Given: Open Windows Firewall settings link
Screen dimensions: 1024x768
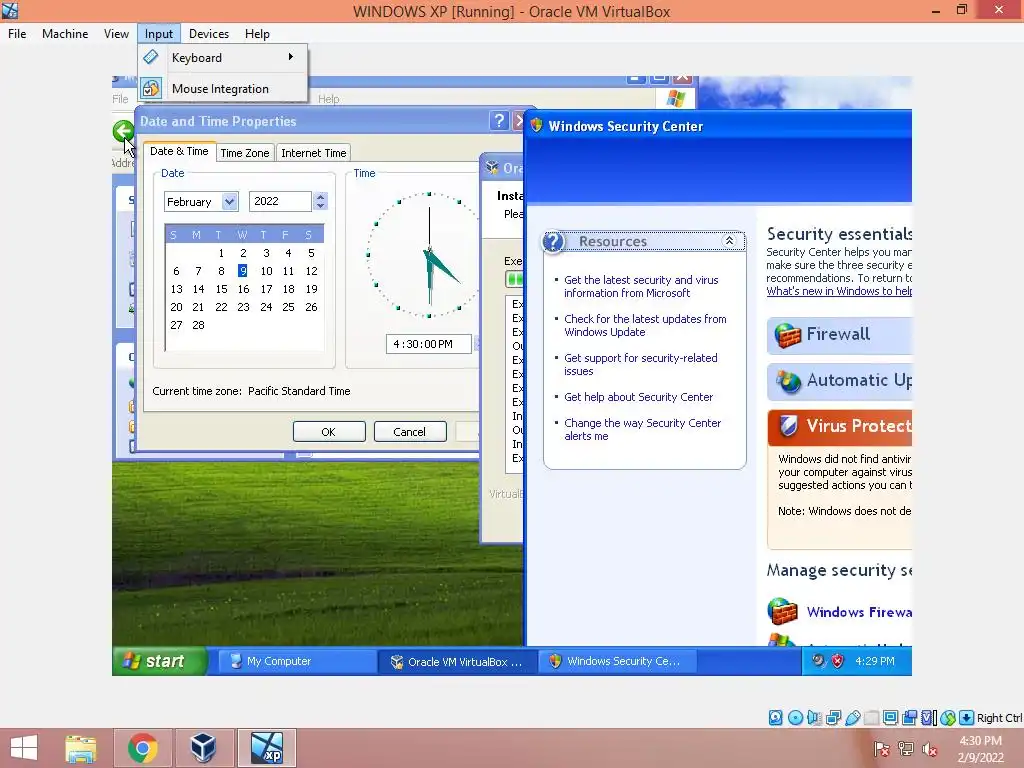Looking at the screenshot, I should pos(859,612).
